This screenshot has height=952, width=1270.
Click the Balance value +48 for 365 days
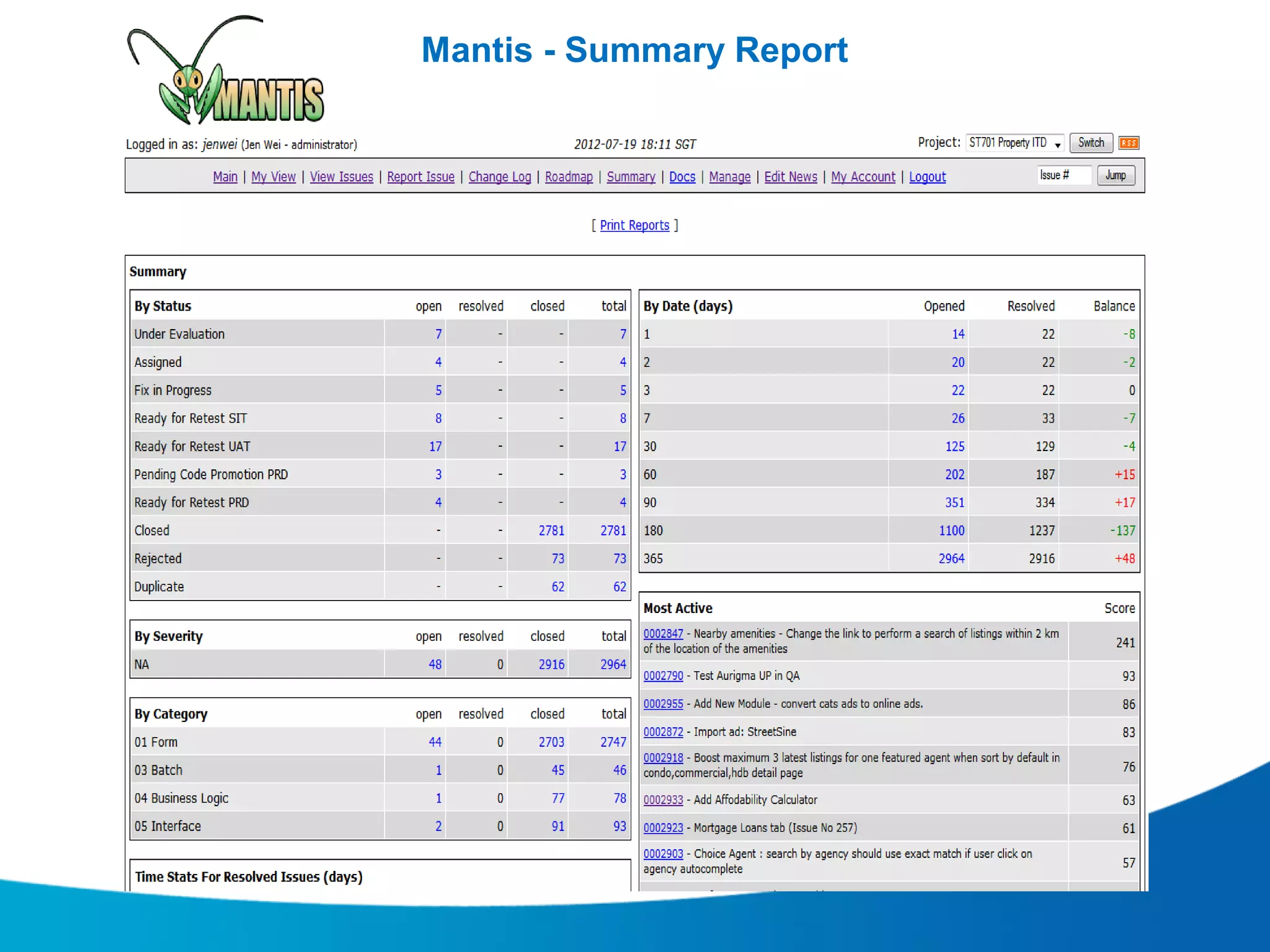coord(1125,558)
